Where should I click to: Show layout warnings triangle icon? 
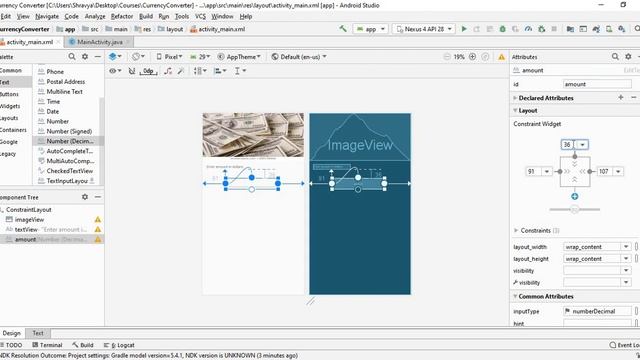[501, 57]
